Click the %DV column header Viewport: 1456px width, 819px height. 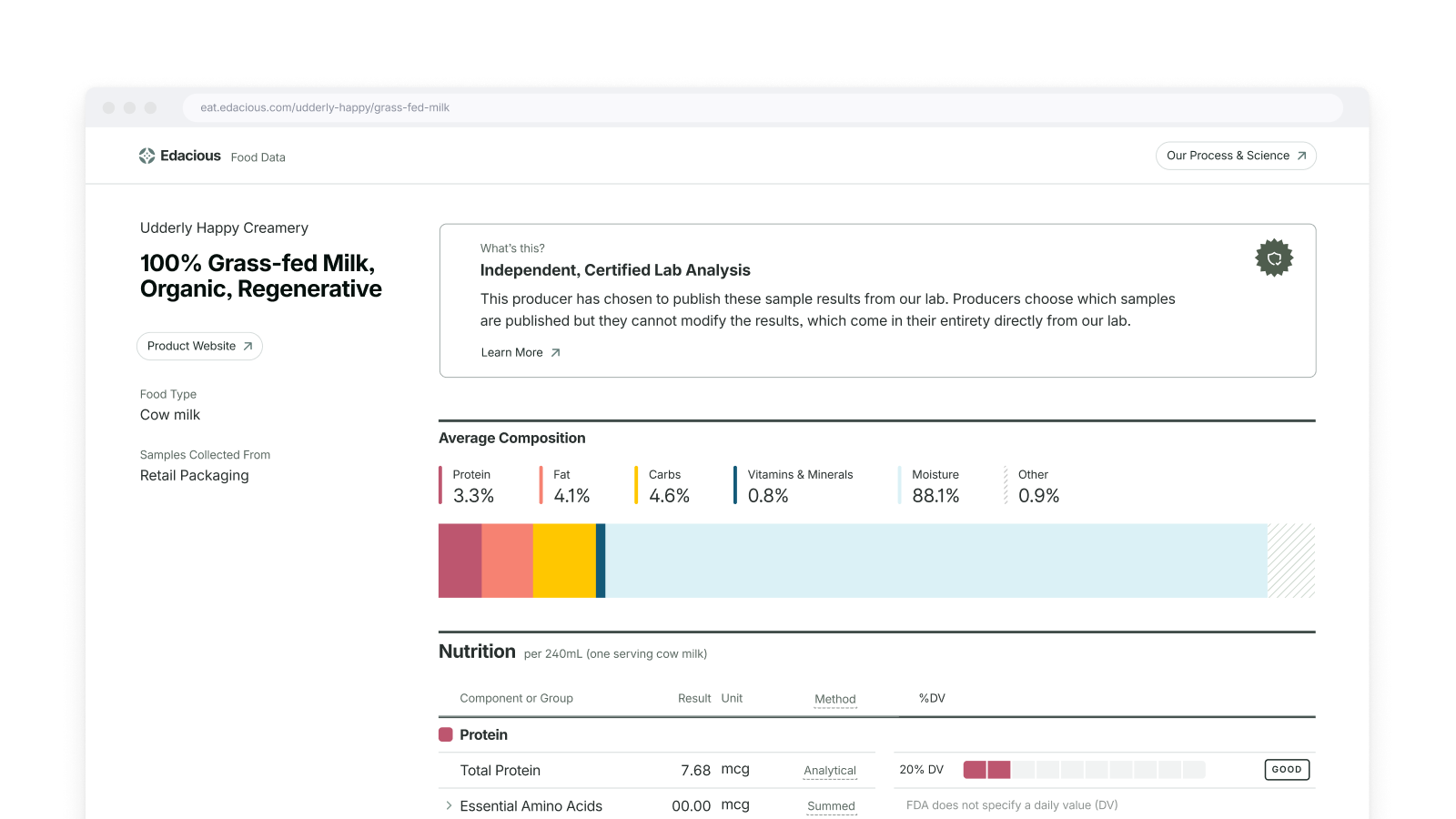[932, 699]
